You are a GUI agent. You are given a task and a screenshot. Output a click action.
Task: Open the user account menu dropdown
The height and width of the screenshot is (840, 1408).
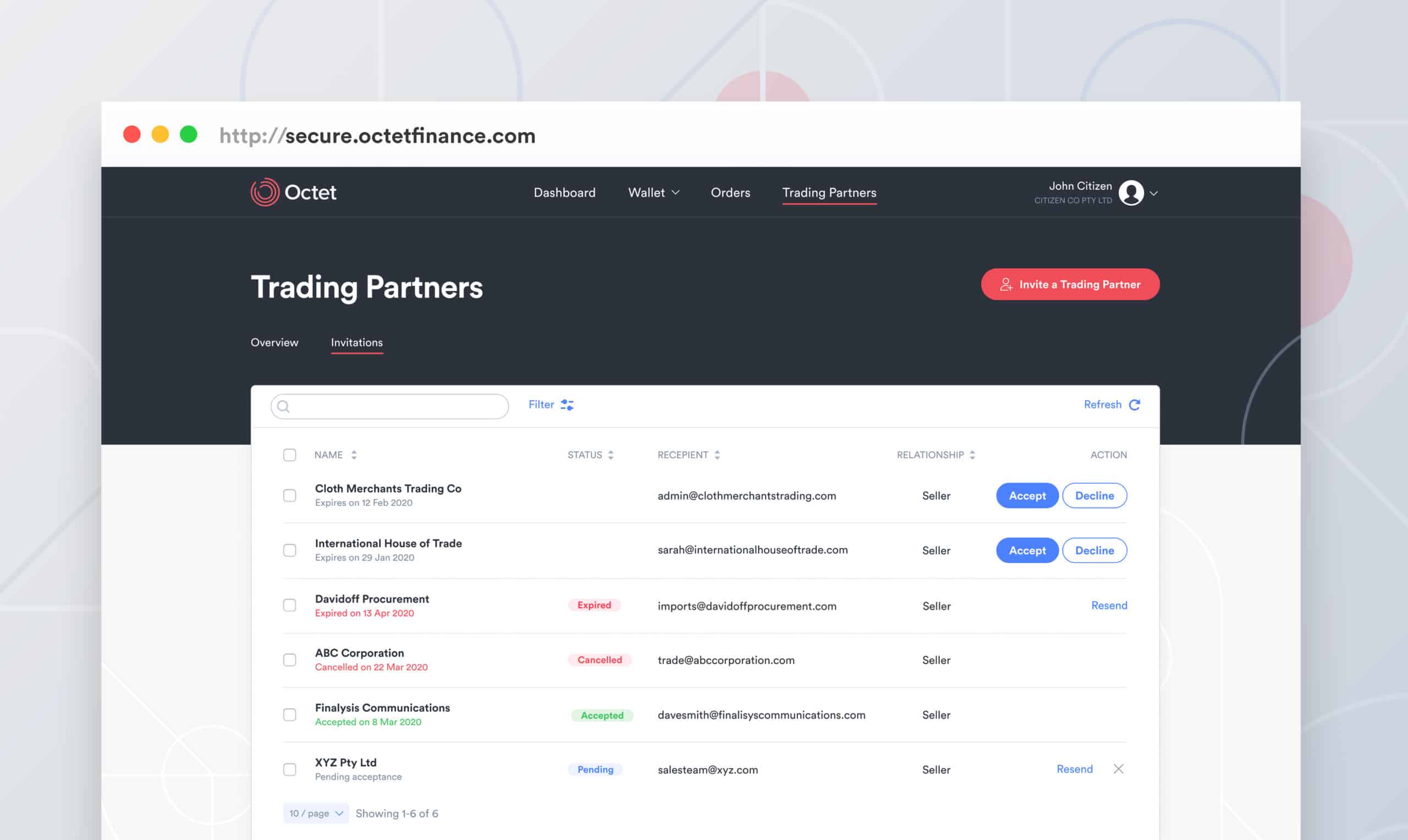coord(1153,192)
